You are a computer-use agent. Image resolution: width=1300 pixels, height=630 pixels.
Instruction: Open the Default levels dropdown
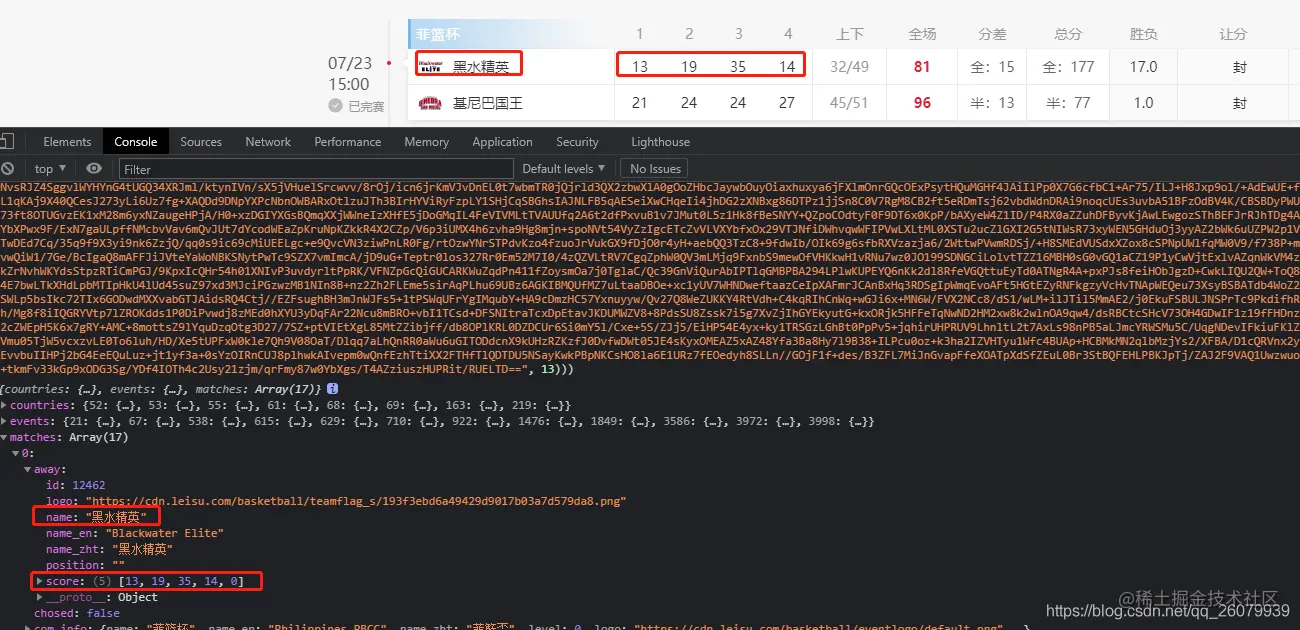pos(564,169)
